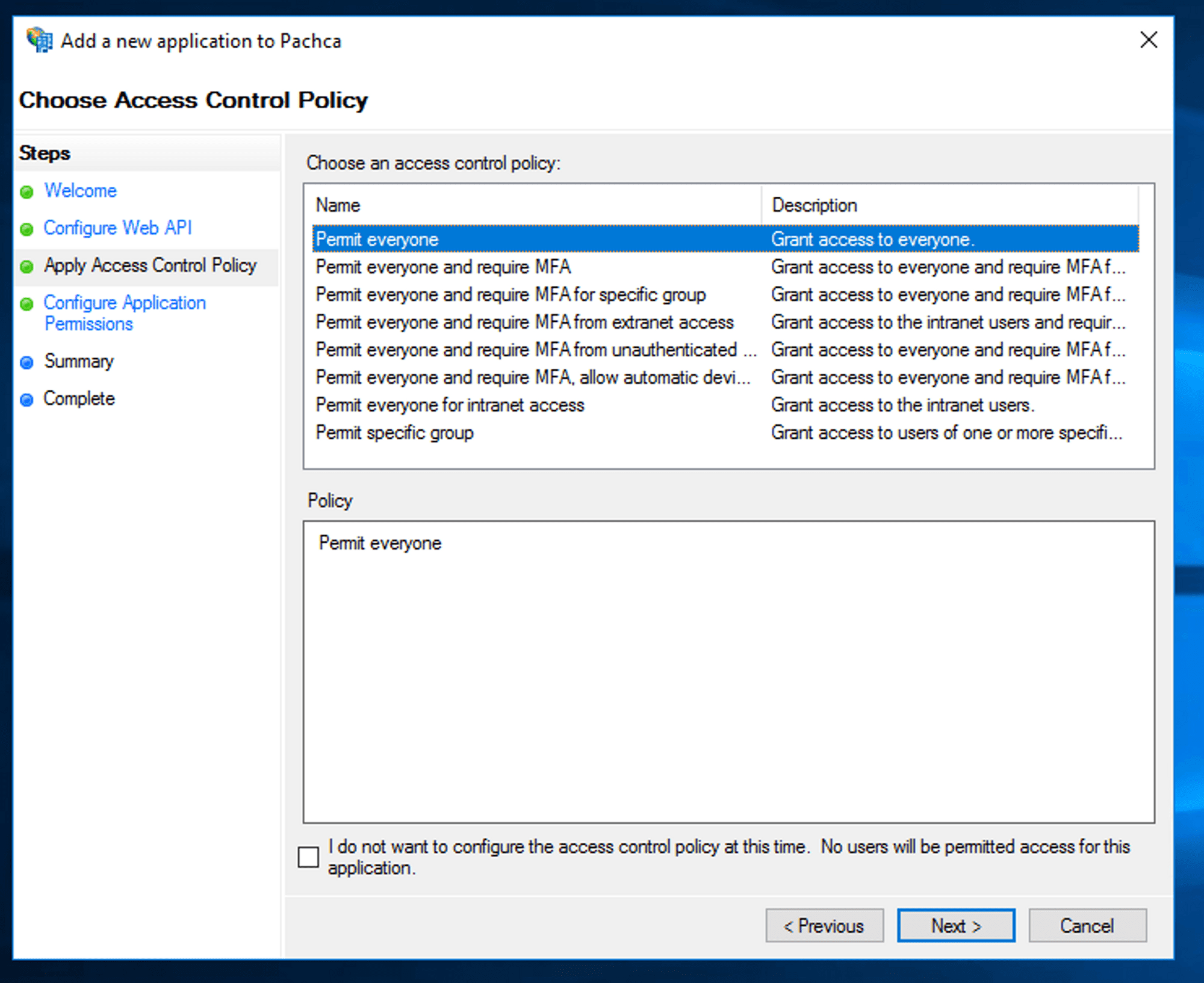
Task: Close the Add application wizard window
Action: pyautogui.click(x=1148, y=40)
